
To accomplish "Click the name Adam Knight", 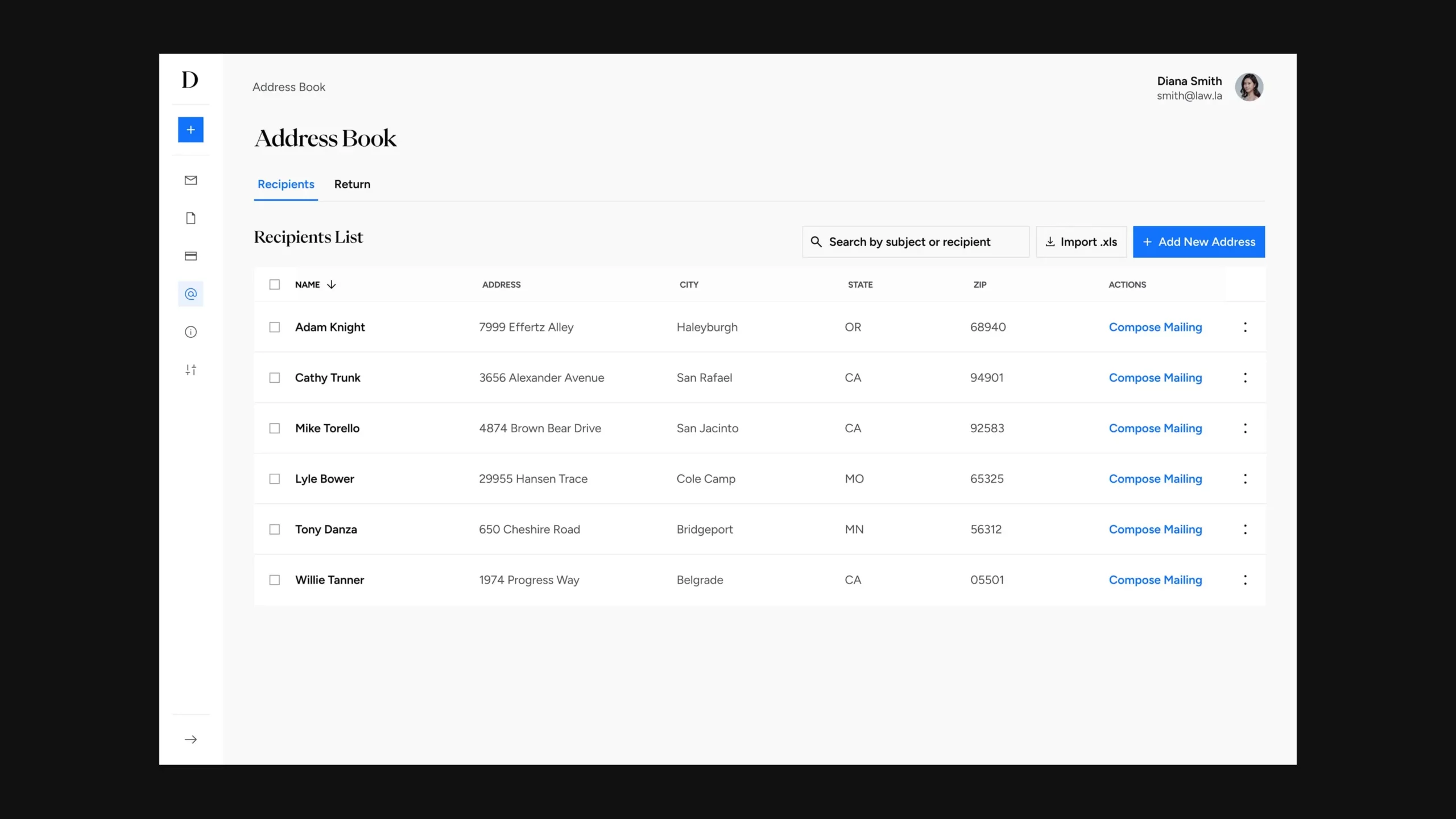I will [330, 327].
